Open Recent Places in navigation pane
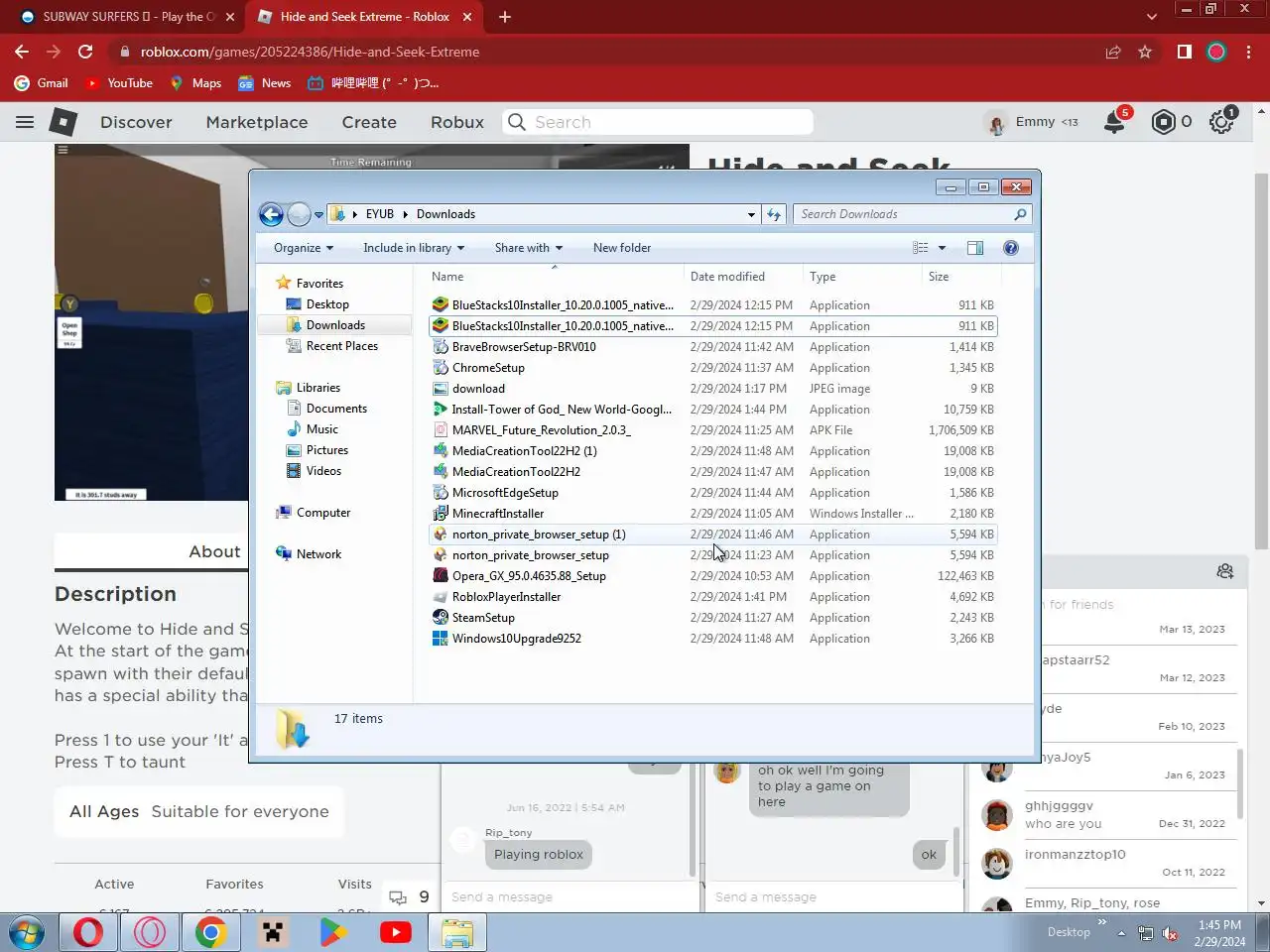The width and height of the screenshot is (1270, 952). (342, 346)
